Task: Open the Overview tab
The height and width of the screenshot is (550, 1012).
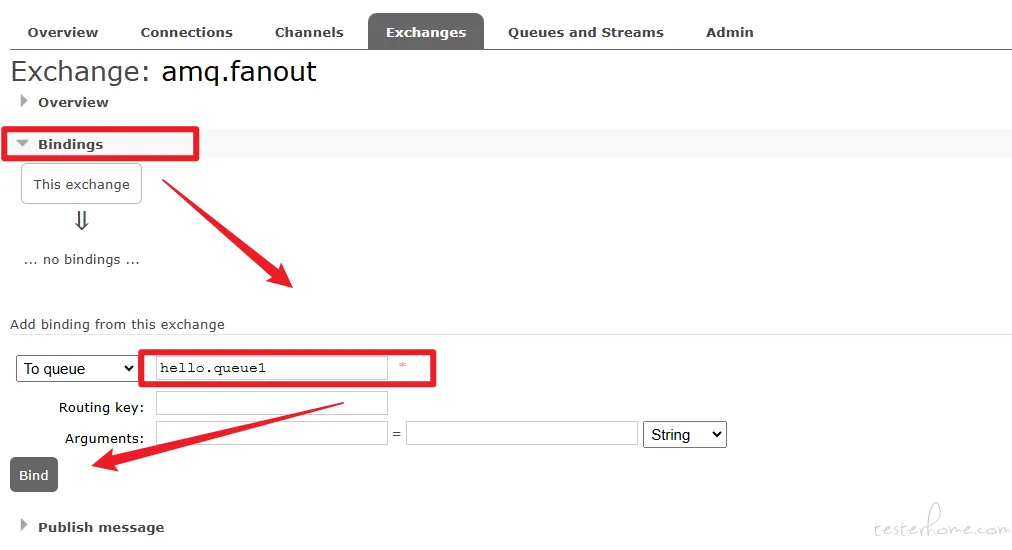Action: pyautogui.click(x=63, y=32)
